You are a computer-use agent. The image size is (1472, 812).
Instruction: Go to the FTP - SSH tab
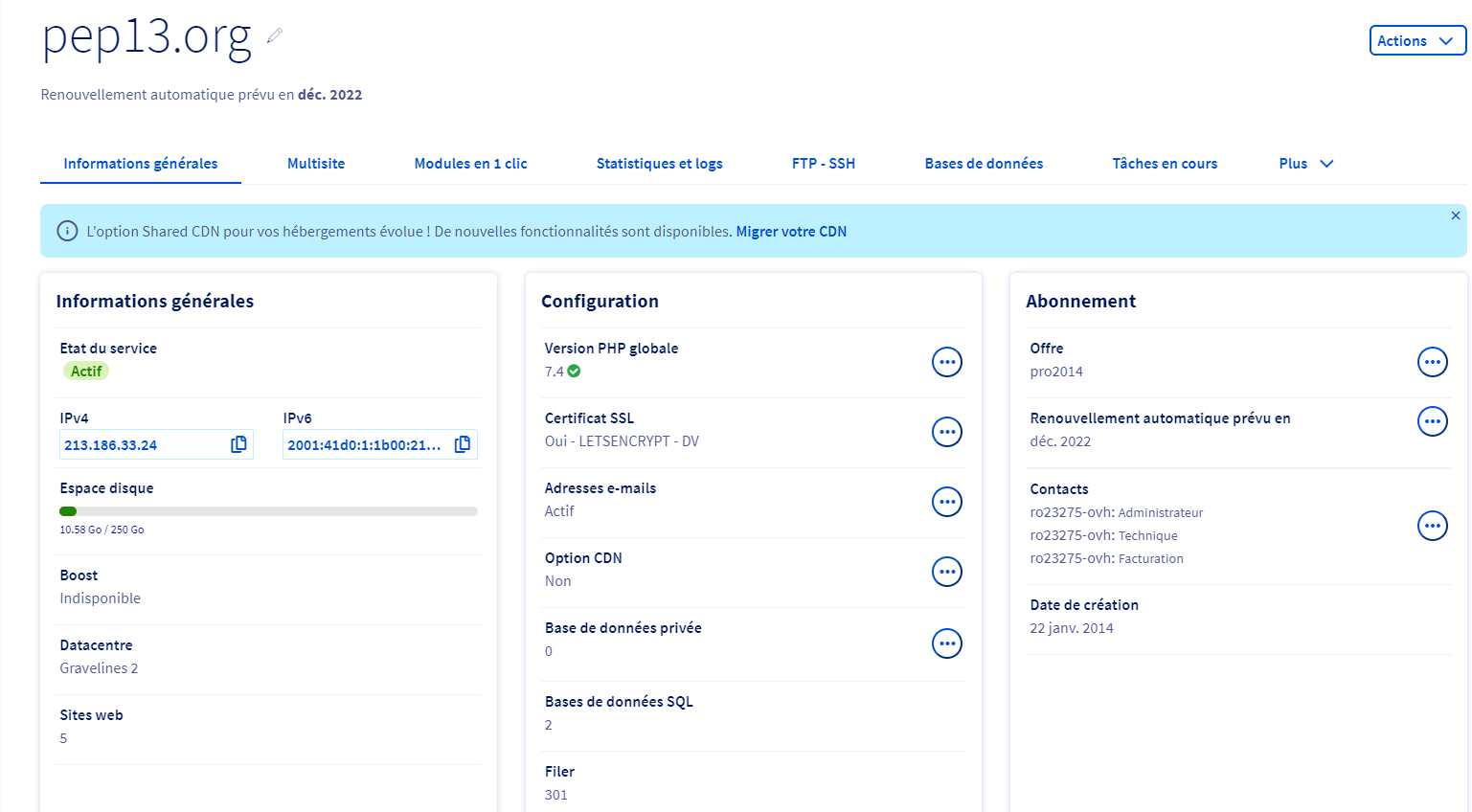point(824,164)
